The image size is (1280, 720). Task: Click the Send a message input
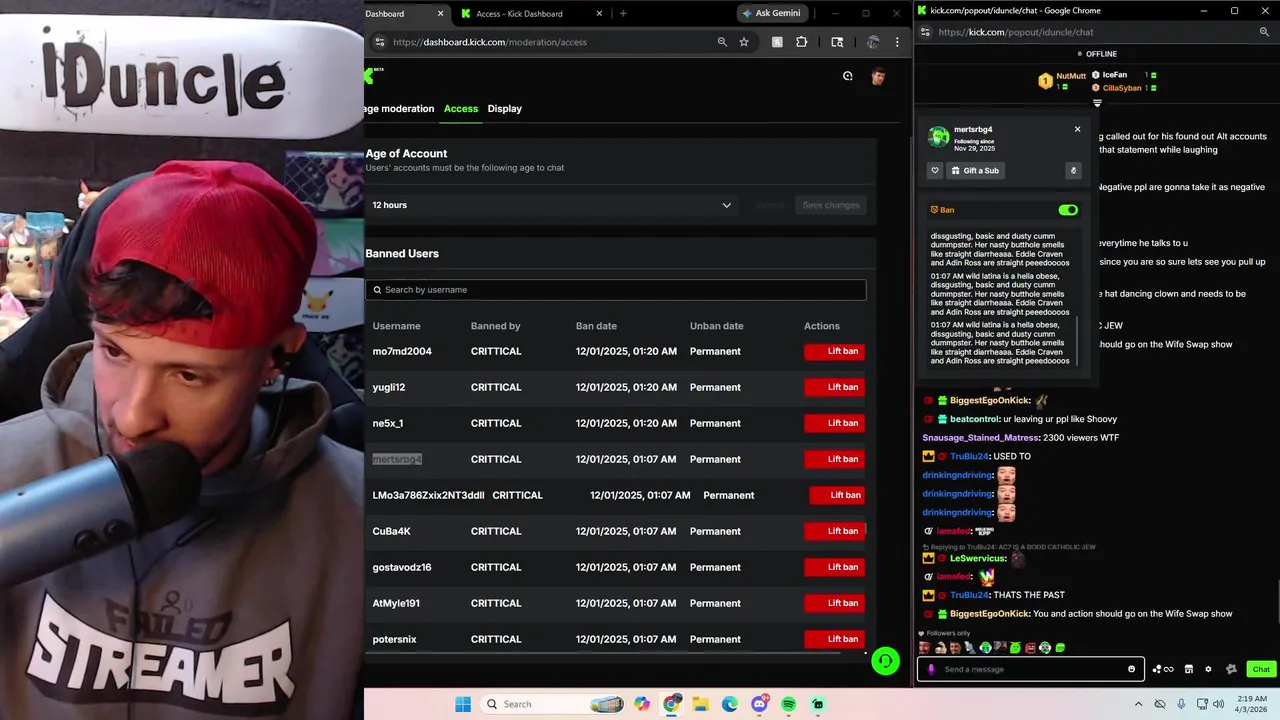[x=1030, y=669]
